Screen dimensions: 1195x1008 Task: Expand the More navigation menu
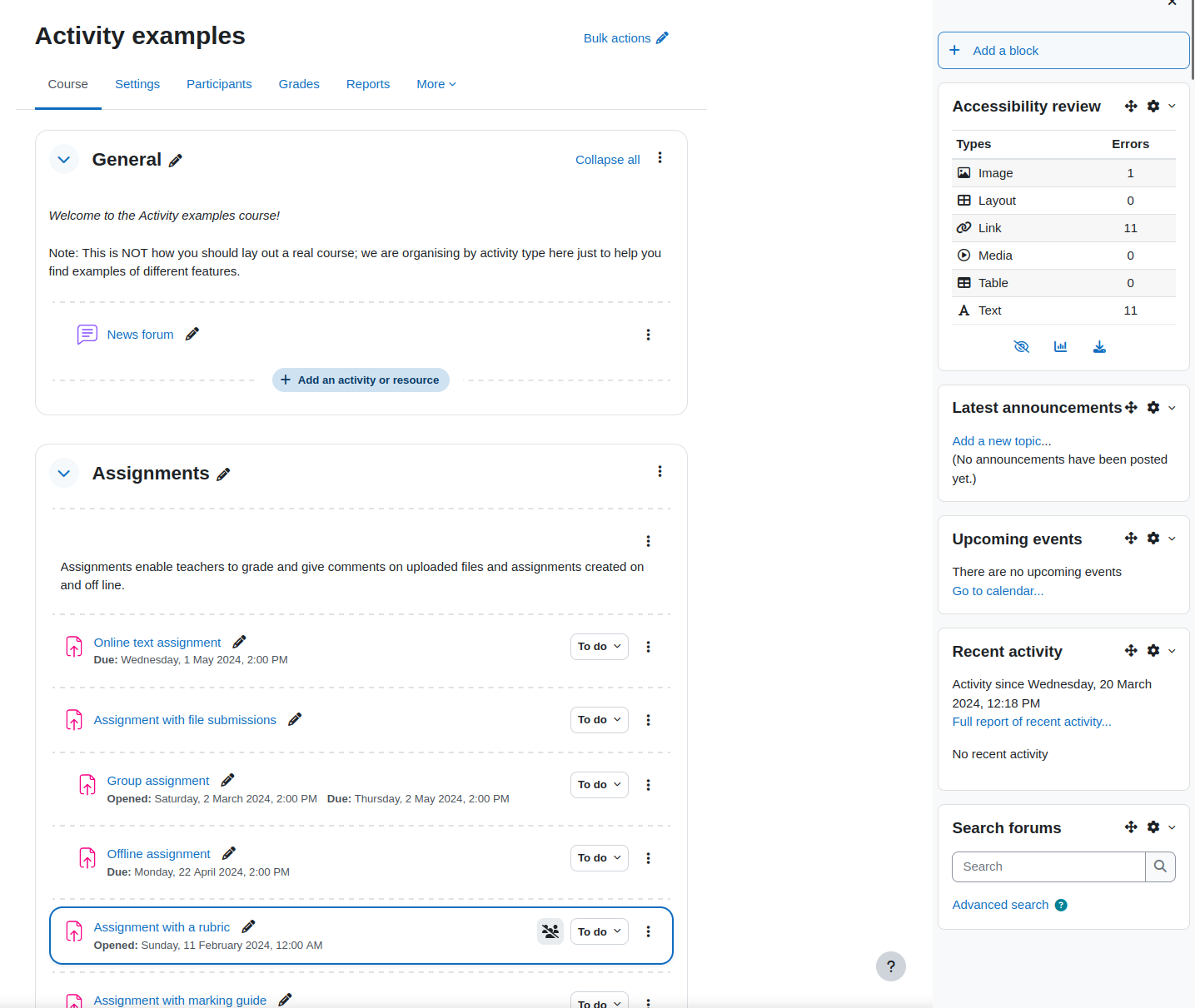436,84
